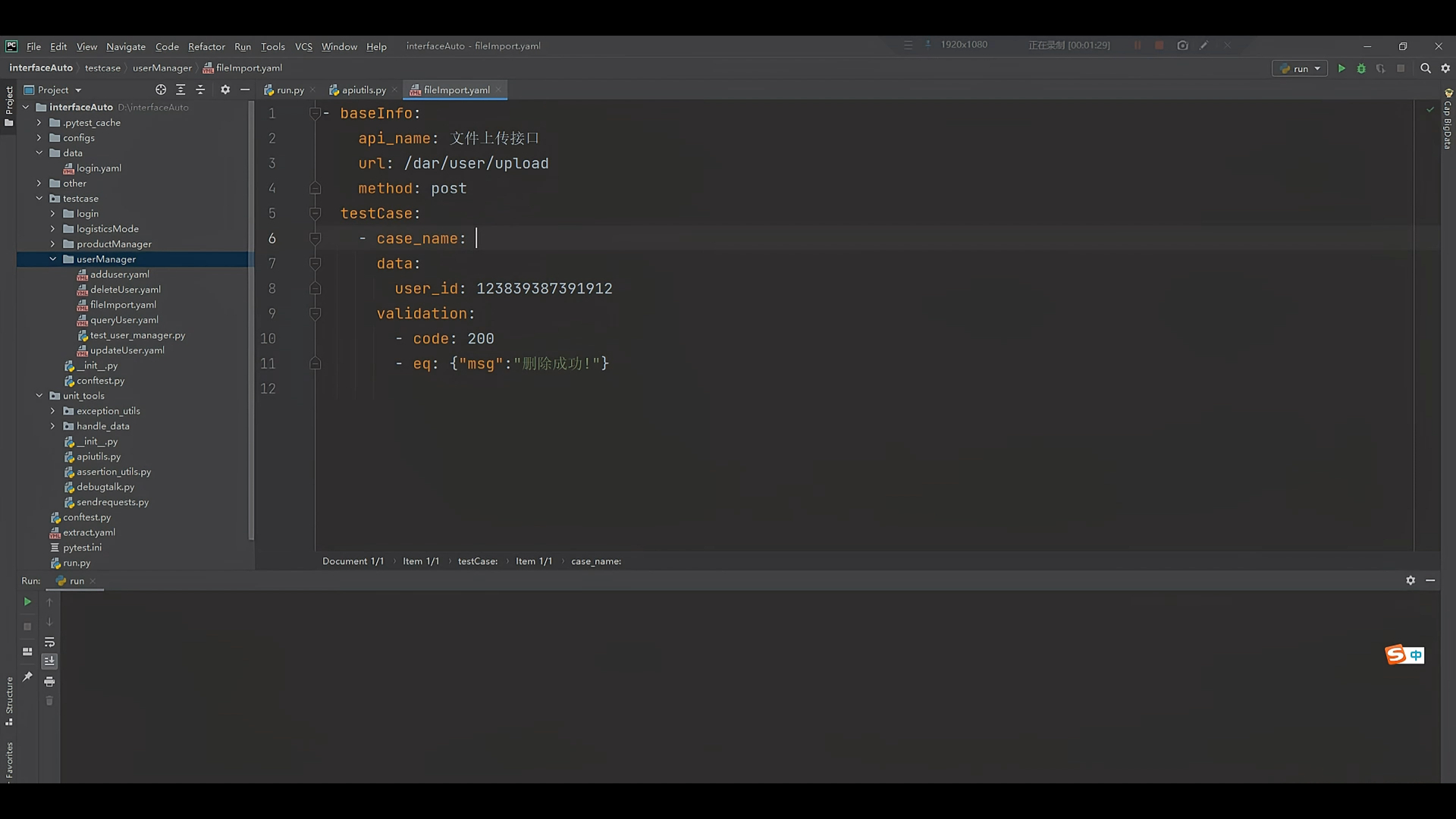Click interfaceAuto breadcrumb in navigation bar
Viewport: 1456px width, 819px height.
(41, 68)
